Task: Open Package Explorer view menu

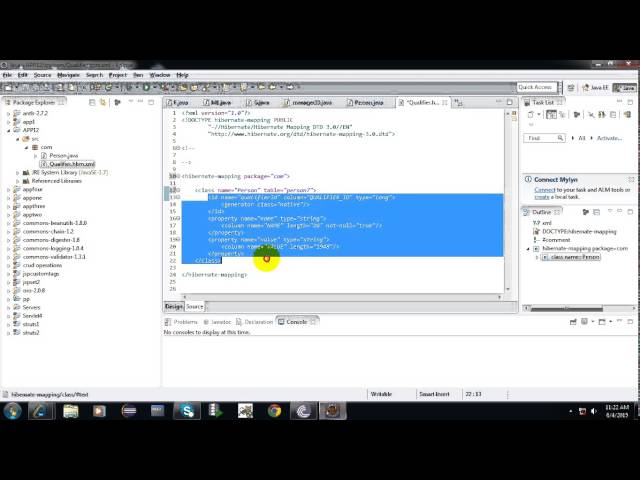Action: tap(131, 101)
